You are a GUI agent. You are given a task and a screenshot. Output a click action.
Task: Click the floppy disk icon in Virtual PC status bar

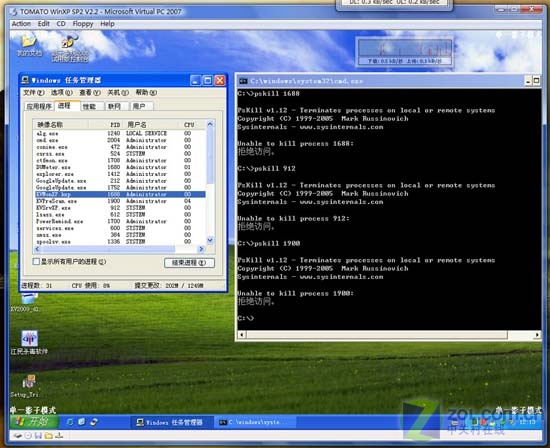38,436
